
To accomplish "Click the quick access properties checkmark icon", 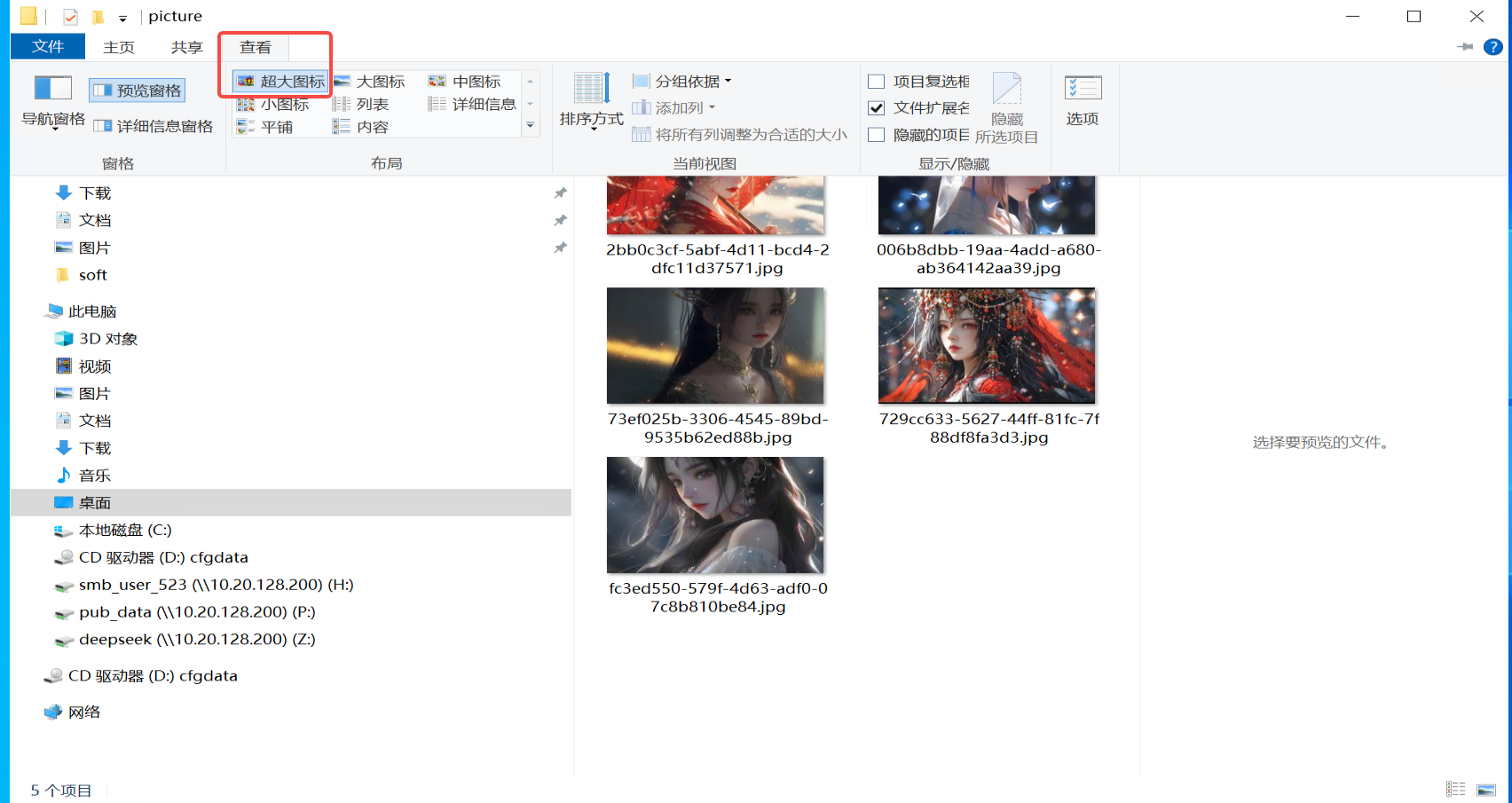I will tap(71, 17).
